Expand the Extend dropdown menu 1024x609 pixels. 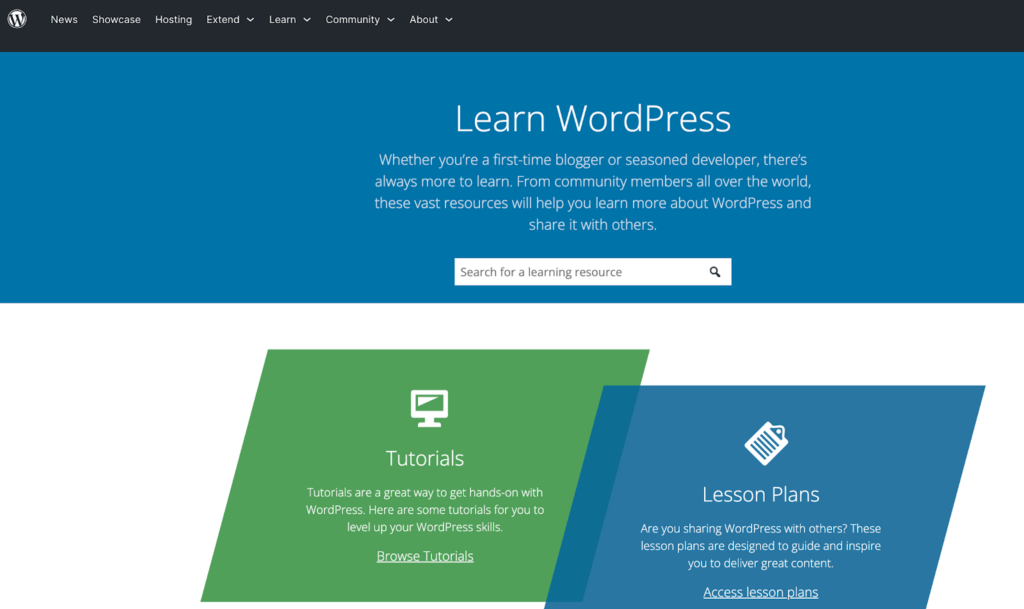pos(230,20)
